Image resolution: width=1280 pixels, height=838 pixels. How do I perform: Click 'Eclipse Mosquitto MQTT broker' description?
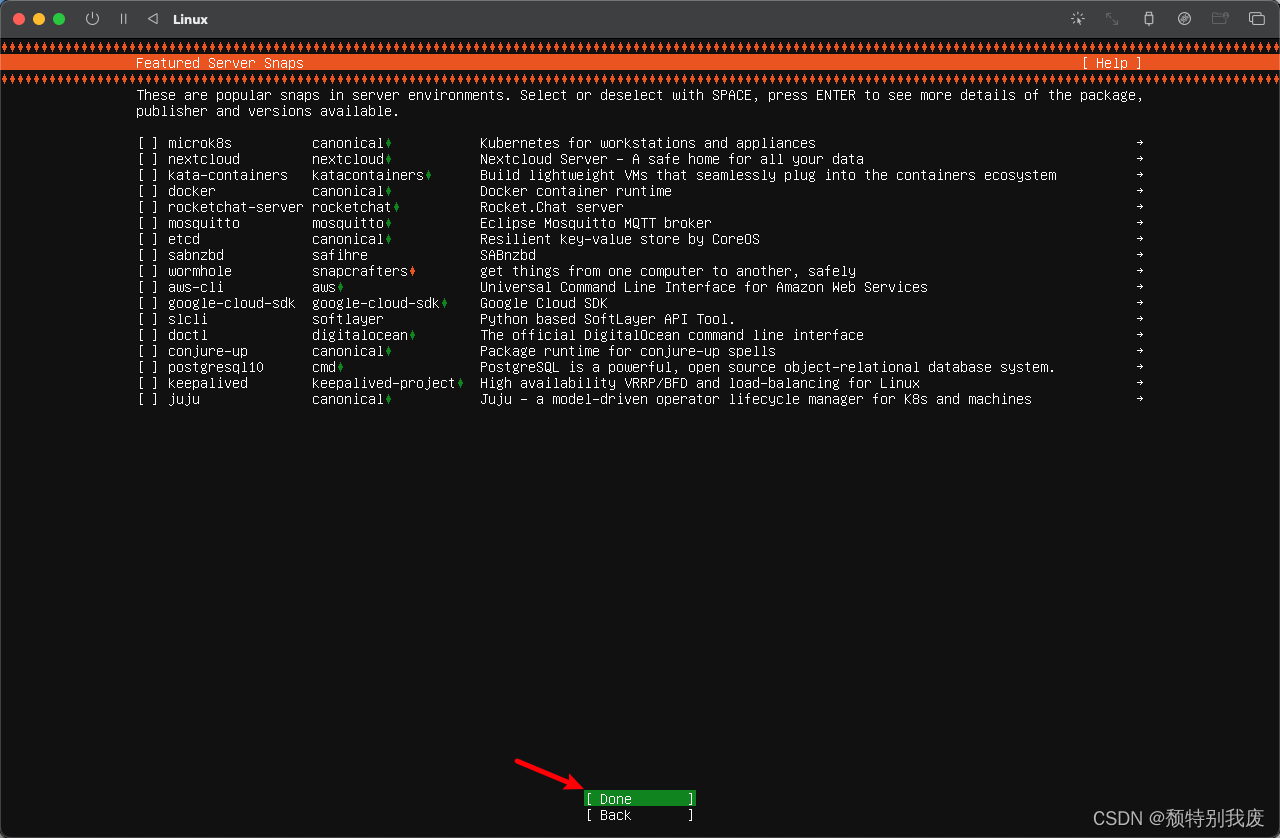pos(596,223)
